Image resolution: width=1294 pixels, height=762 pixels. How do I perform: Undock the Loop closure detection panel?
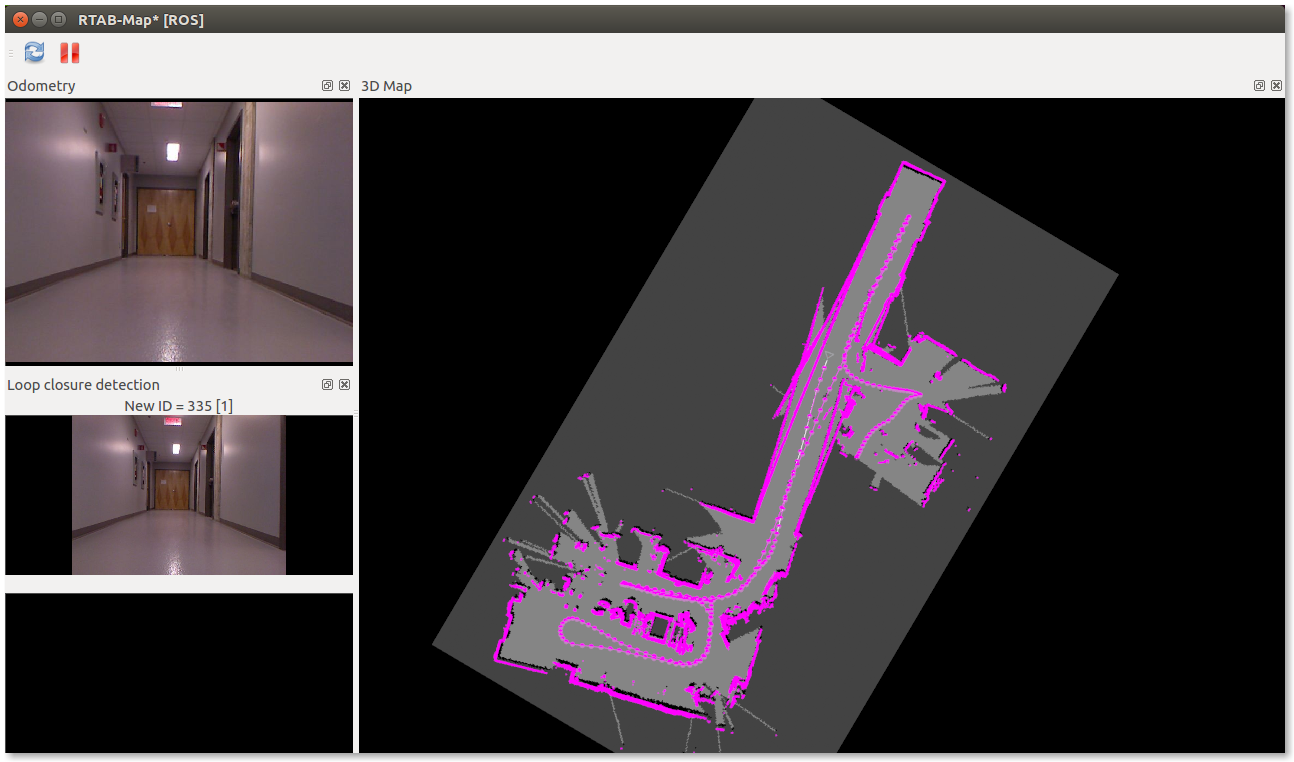pyautogui.click(x=327, y=385)
